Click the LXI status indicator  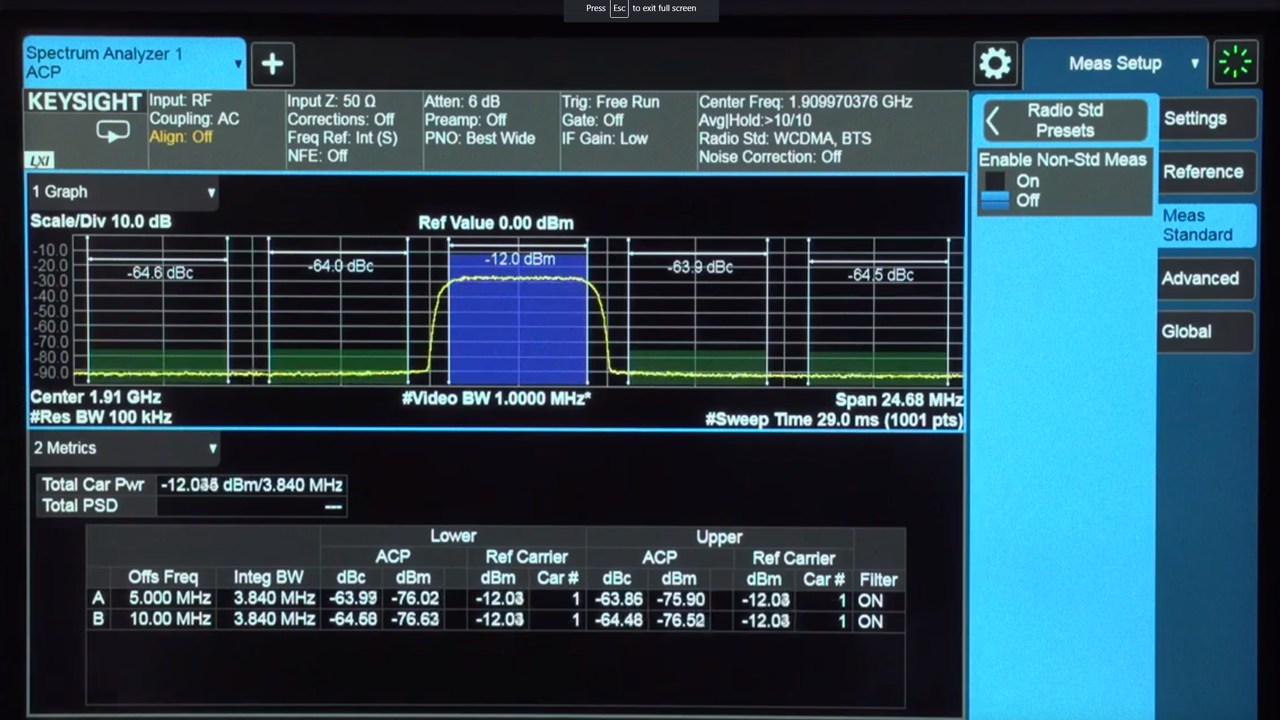pyautogui.click(x=39, y=161)
